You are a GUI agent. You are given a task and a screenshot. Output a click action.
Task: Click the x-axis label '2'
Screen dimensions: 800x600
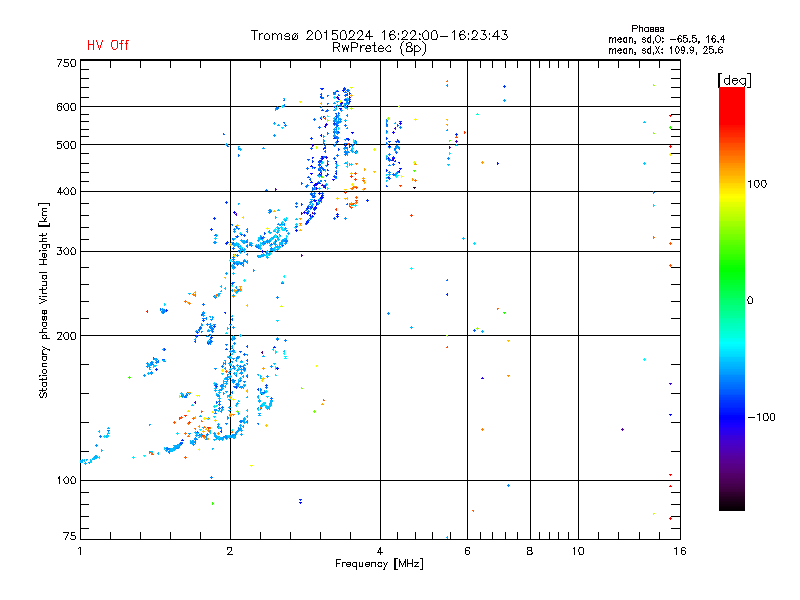click(x=230, y=551)
